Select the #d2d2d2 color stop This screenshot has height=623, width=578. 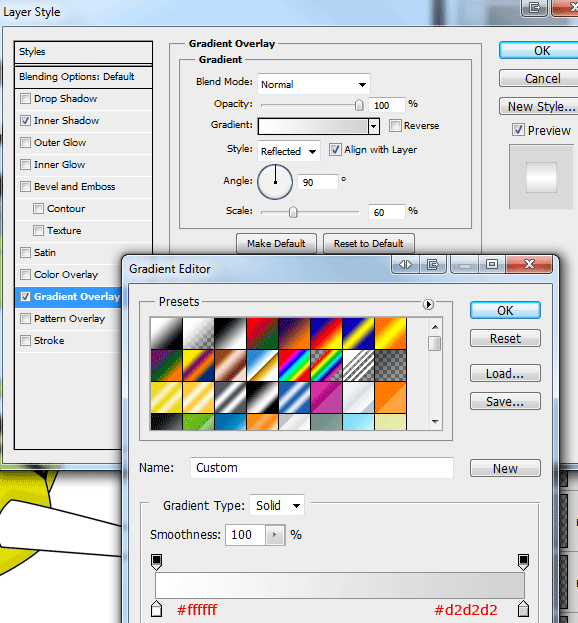click(x=523, y=609)
